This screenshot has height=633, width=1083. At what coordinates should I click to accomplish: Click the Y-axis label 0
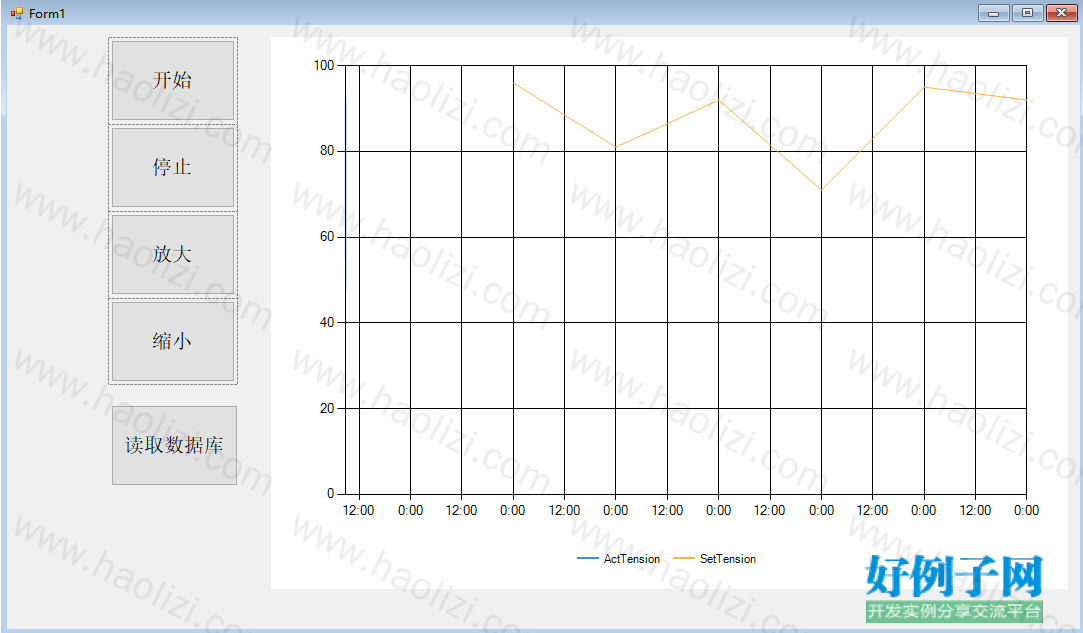coord(331,493)
